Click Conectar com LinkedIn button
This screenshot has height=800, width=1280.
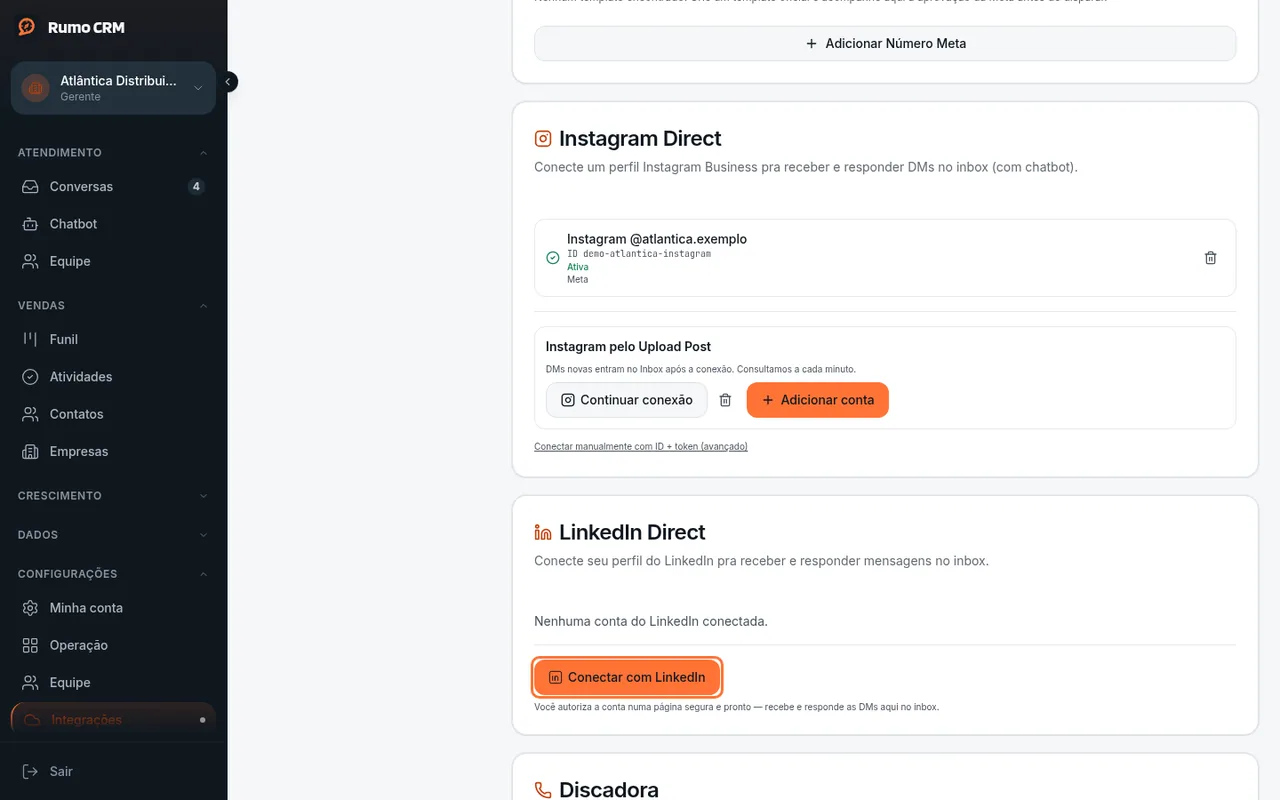coord(627,677)
